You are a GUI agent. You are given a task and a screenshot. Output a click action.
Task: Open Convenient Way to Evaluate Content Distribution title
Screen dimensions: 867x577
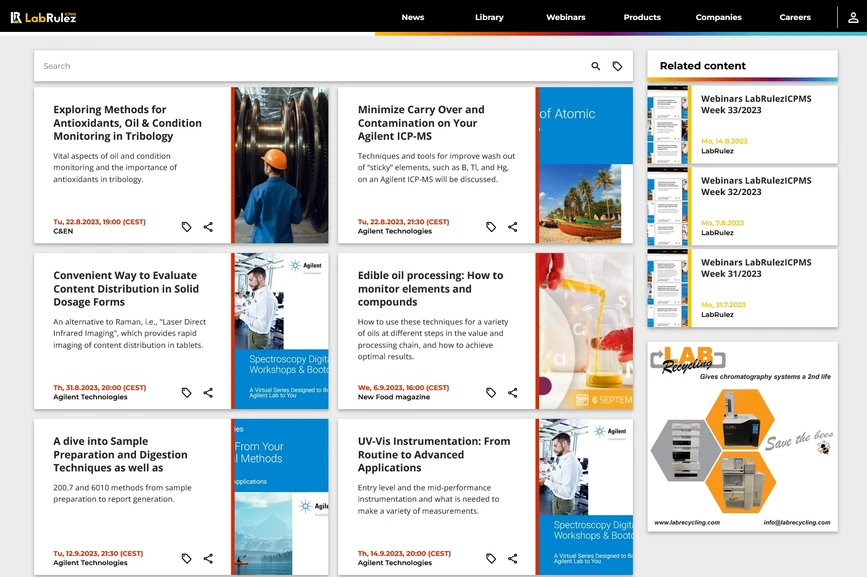coord(126,288)
